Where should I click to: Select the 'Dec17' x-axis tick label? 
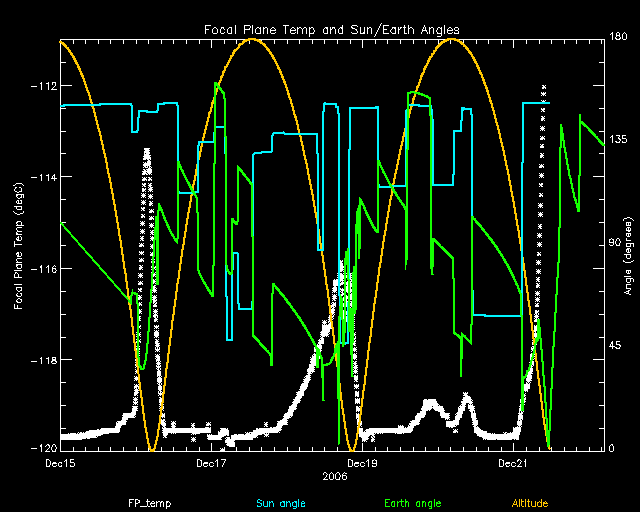click(210, 463)
